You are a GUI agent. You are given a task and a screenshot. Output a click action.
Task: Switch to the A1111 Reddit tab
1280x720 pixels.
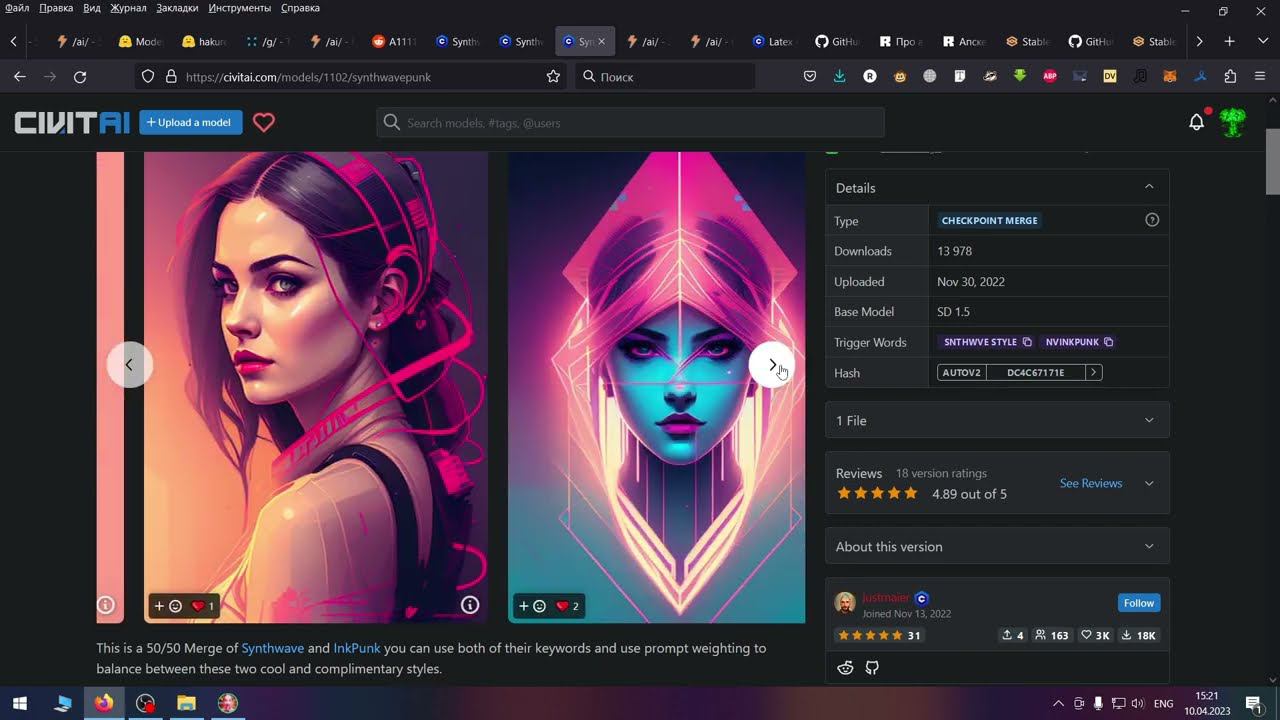click(395, 41)
